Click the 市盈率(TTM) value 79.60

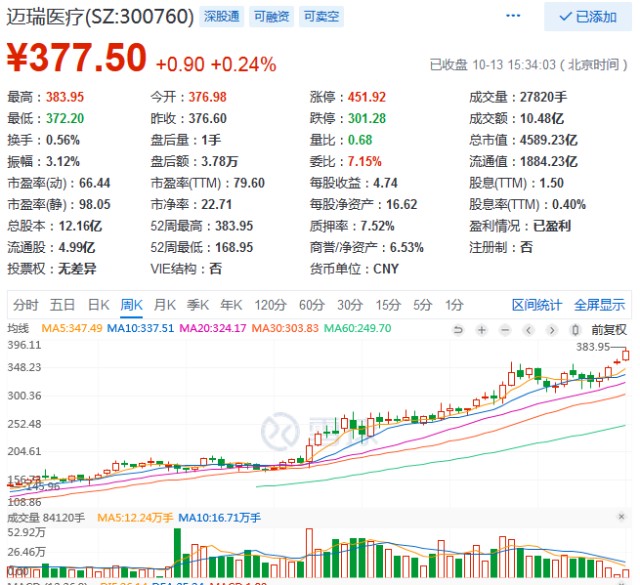pos(249,183)
